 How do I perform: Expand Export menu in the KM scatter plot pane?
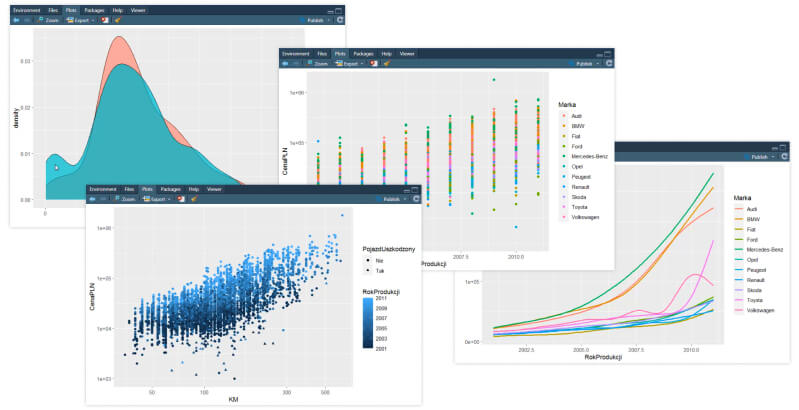click(154, 199)
